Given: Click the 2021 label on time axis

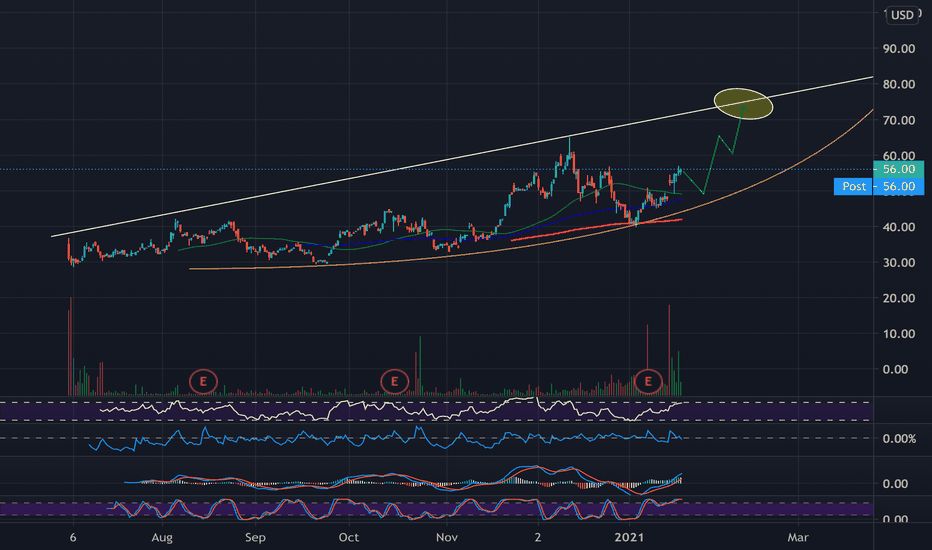Looking at the screenshot, I should (629, 538).
